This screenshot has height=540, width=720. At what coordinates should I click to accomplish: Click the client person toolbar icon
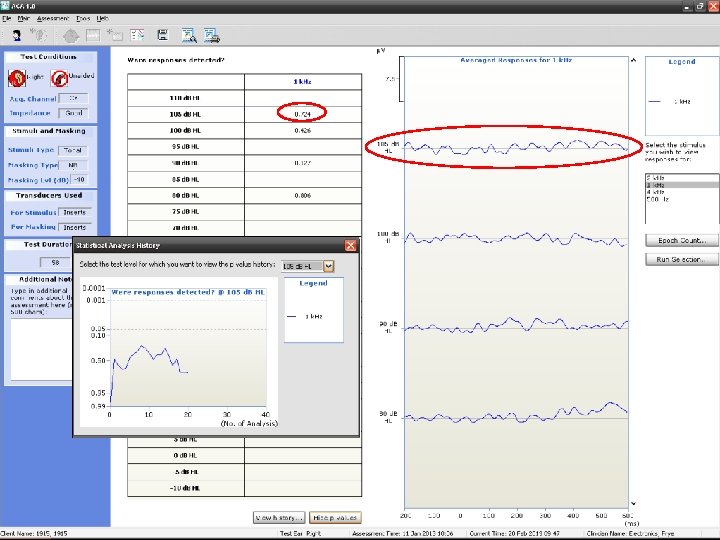coord(17,35)
